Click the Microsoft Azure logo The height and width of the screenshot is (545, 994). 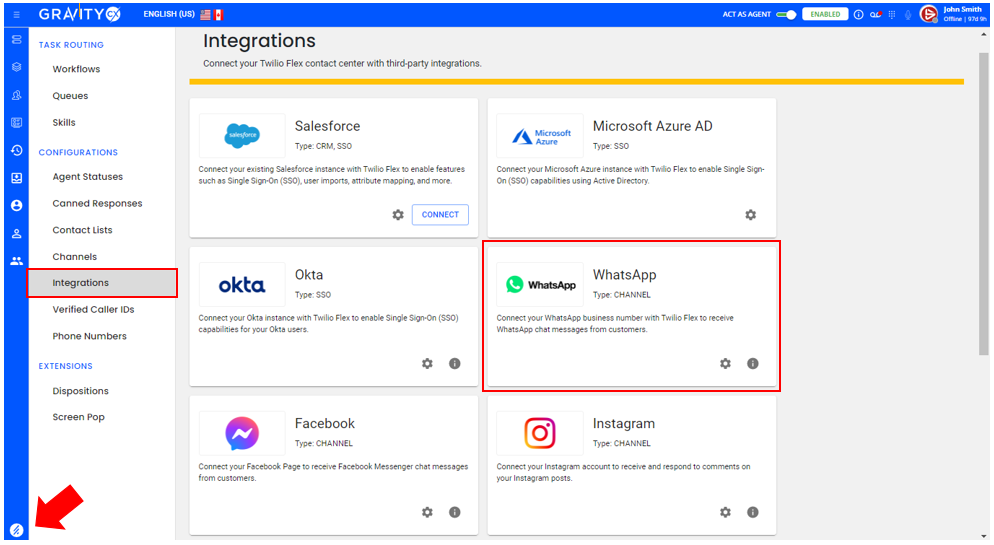click(x=540, y=136)
